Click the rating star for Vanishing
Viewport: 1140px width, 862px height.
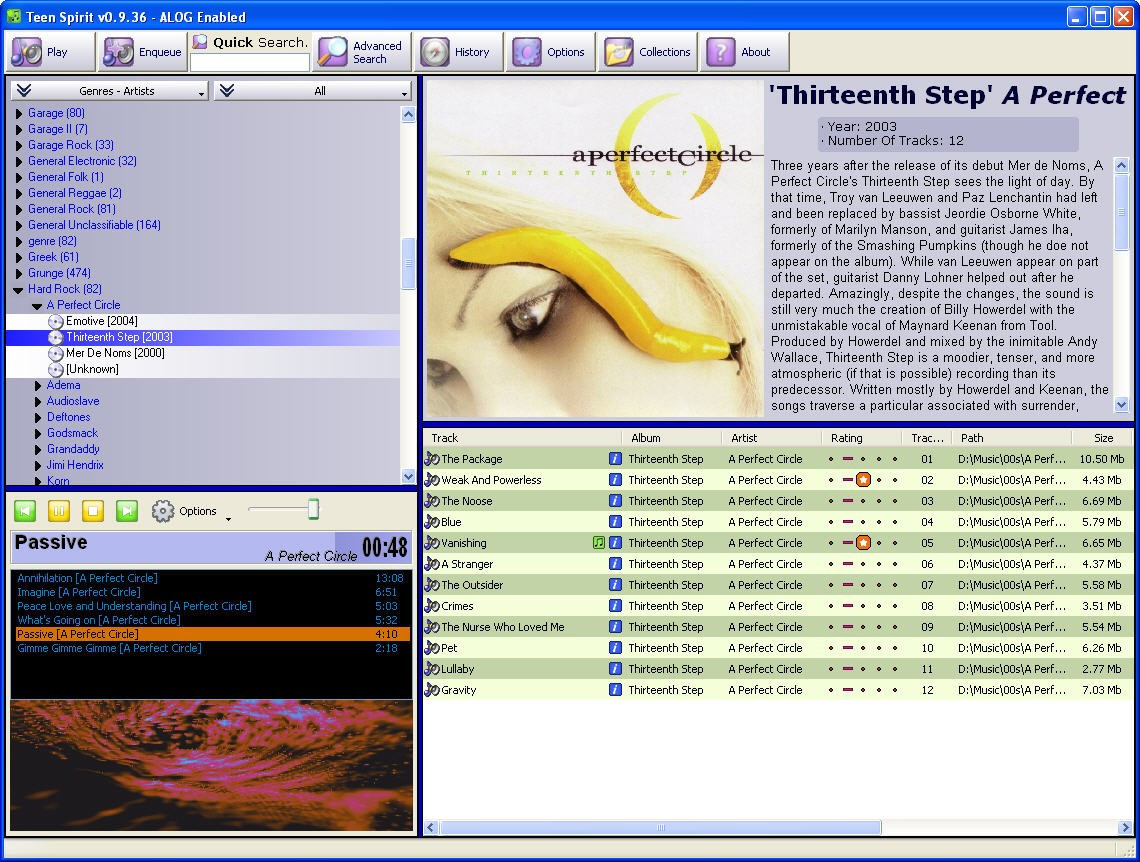pos(863,543)
